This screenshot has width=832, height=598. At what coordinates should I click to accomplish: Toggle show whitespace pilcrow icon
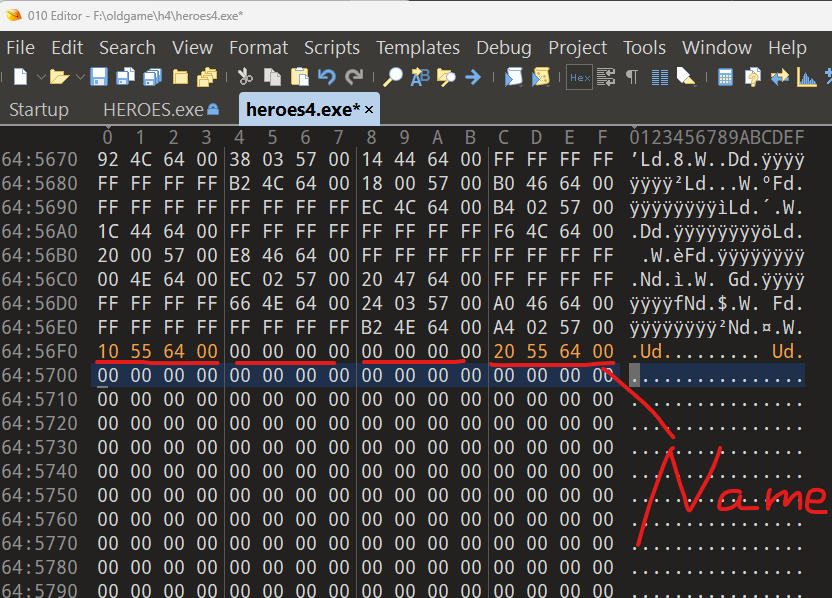[632, 77]
